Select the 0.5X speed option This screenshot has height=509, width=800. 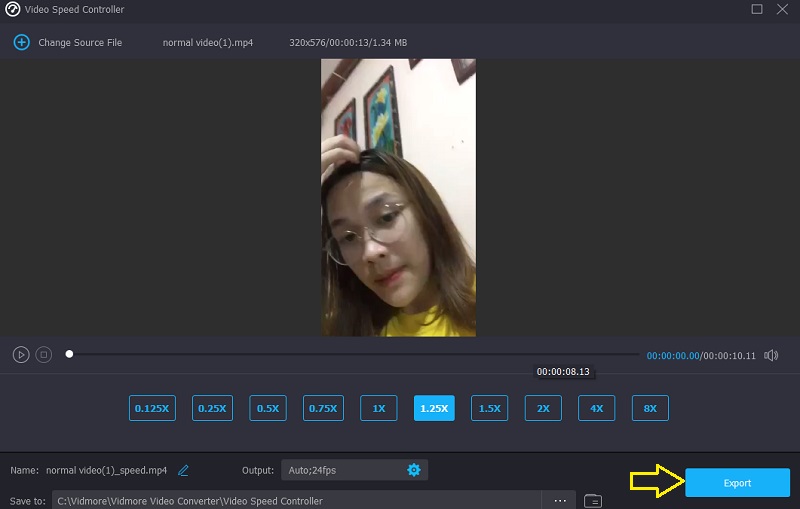click(268, 408)
